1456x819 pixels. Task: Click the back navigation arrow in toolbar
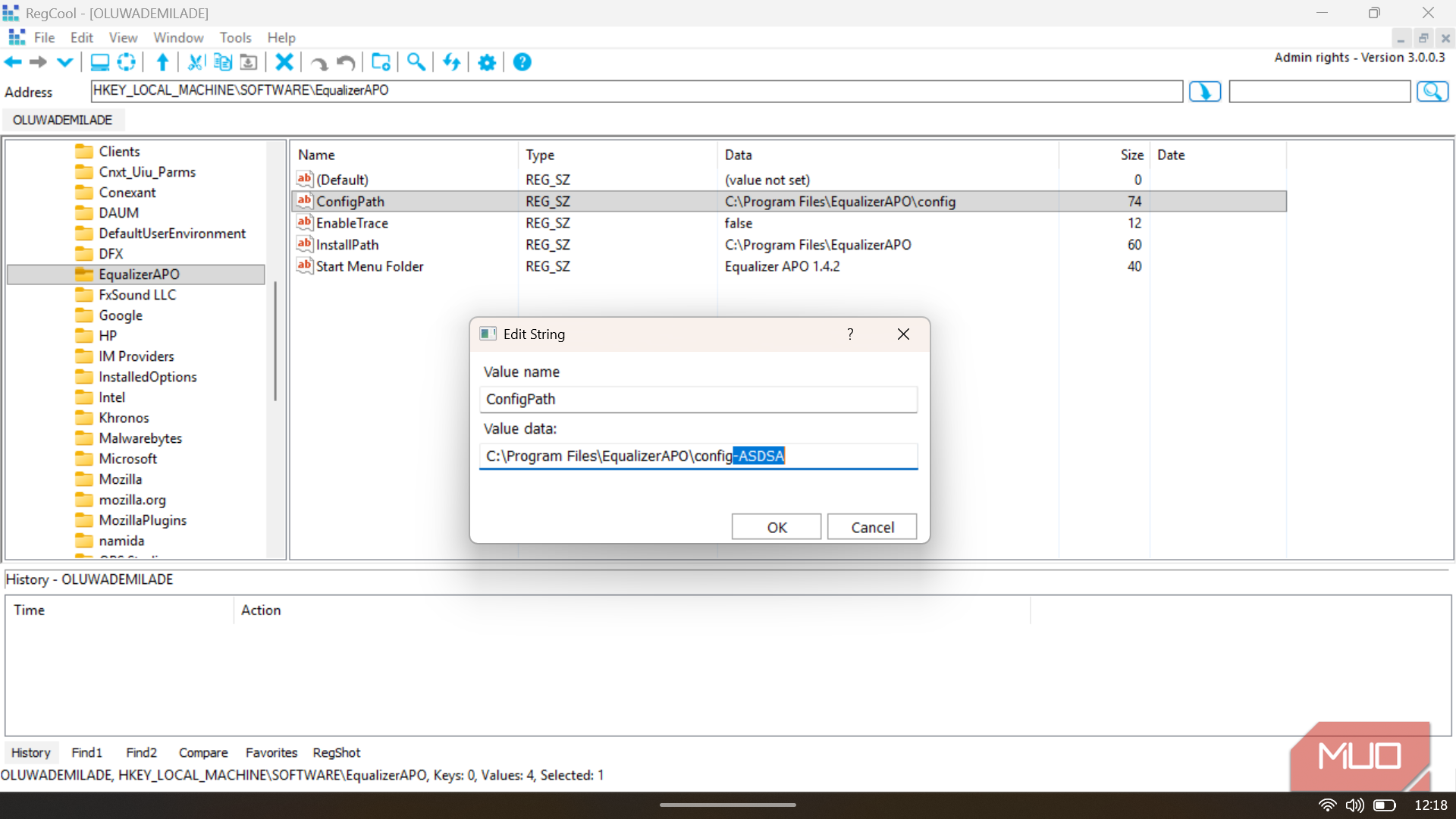point(13,62)
